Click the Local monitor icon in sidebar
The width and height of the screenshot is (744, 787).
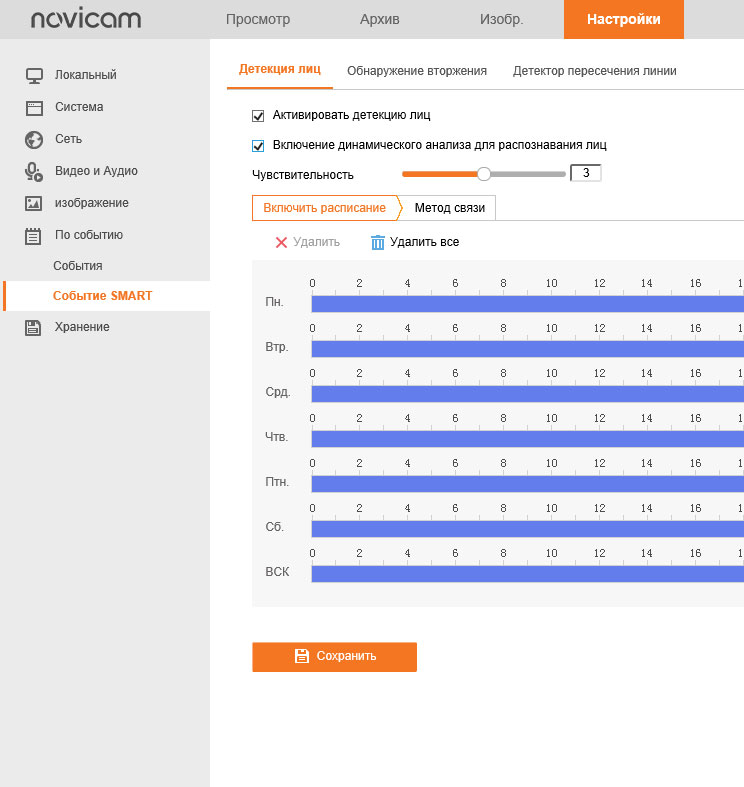[x=34, y=75]
